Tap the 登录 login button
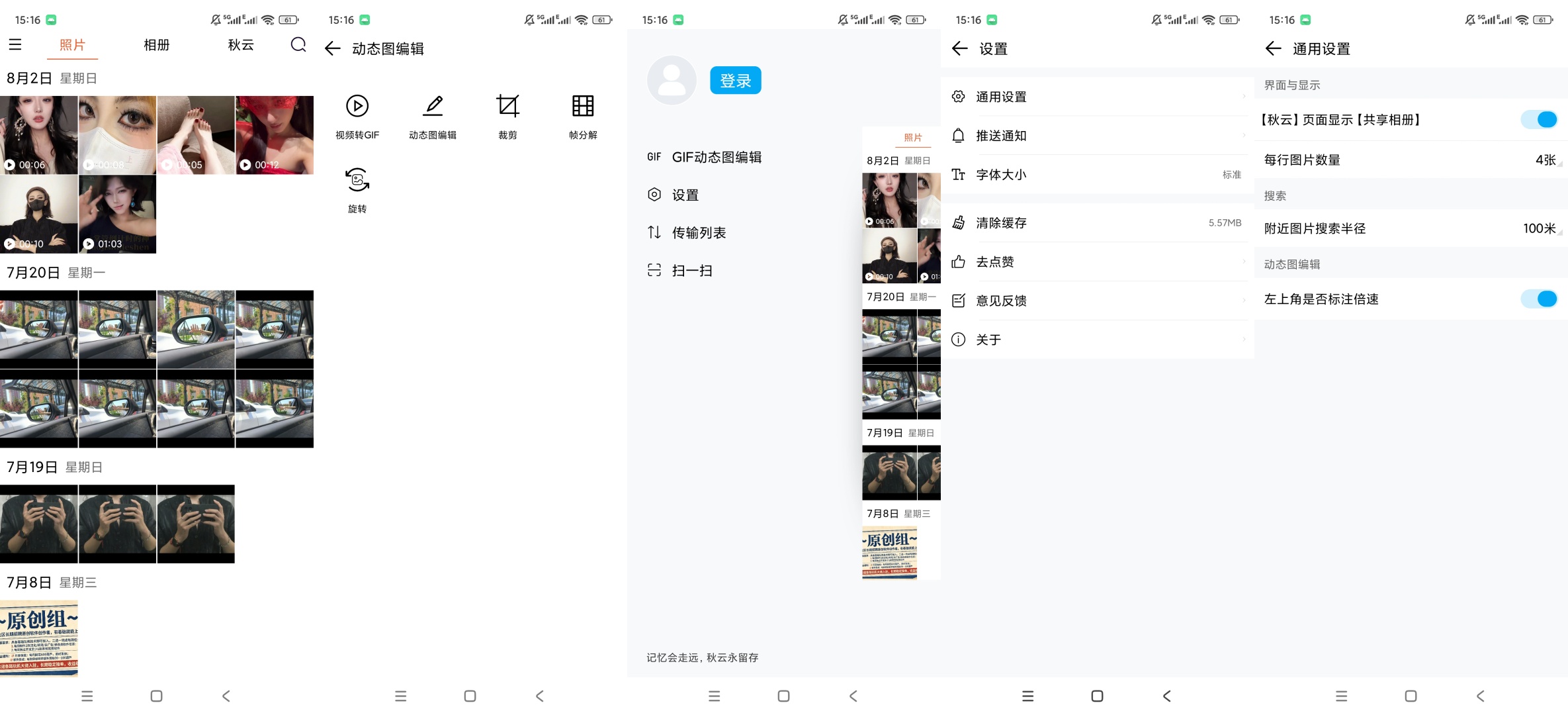This screenshot has width=1568, height=715. tap(736, 80)
